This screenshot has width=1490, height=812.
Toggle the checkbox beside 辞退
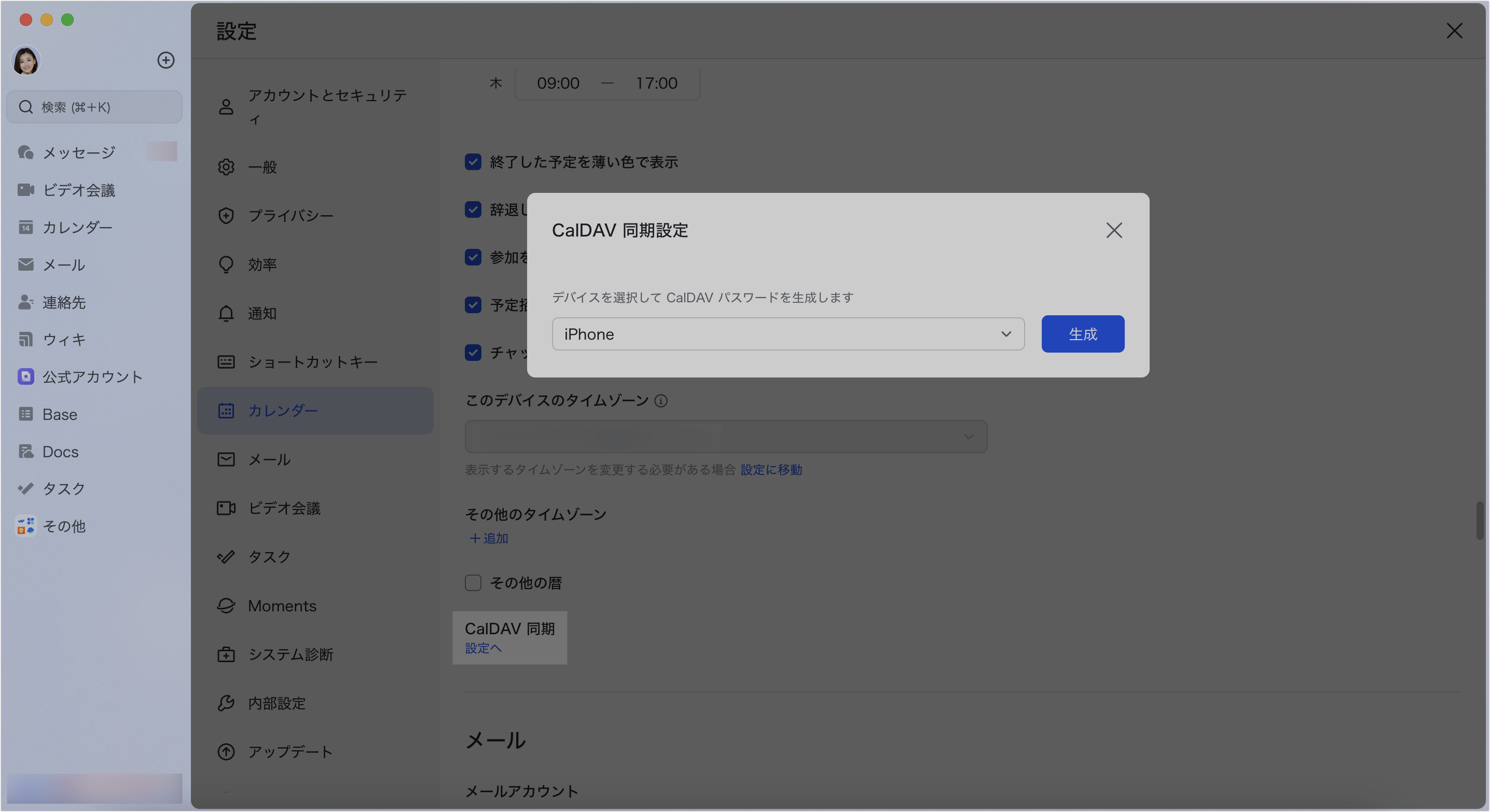click(x=473, y=209)
